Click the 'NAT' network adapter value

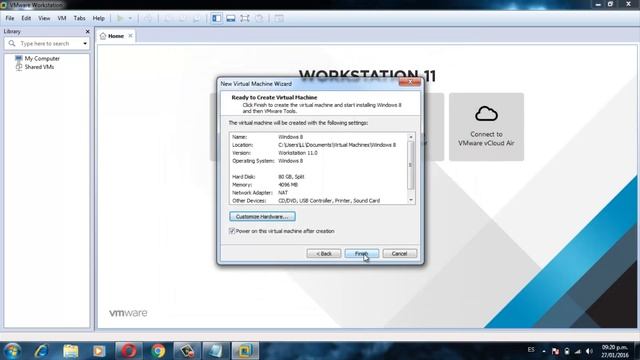click(x=283, y=193)
